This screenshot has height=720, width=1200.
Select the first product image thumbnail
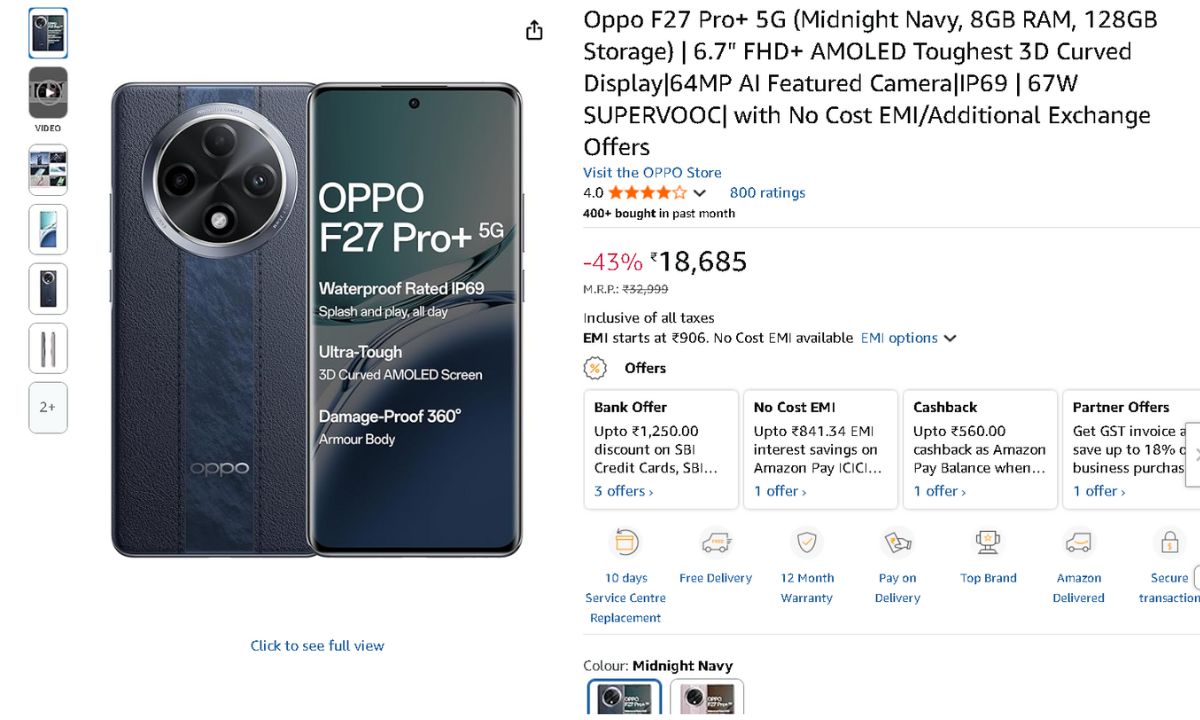tap(48, 33)
